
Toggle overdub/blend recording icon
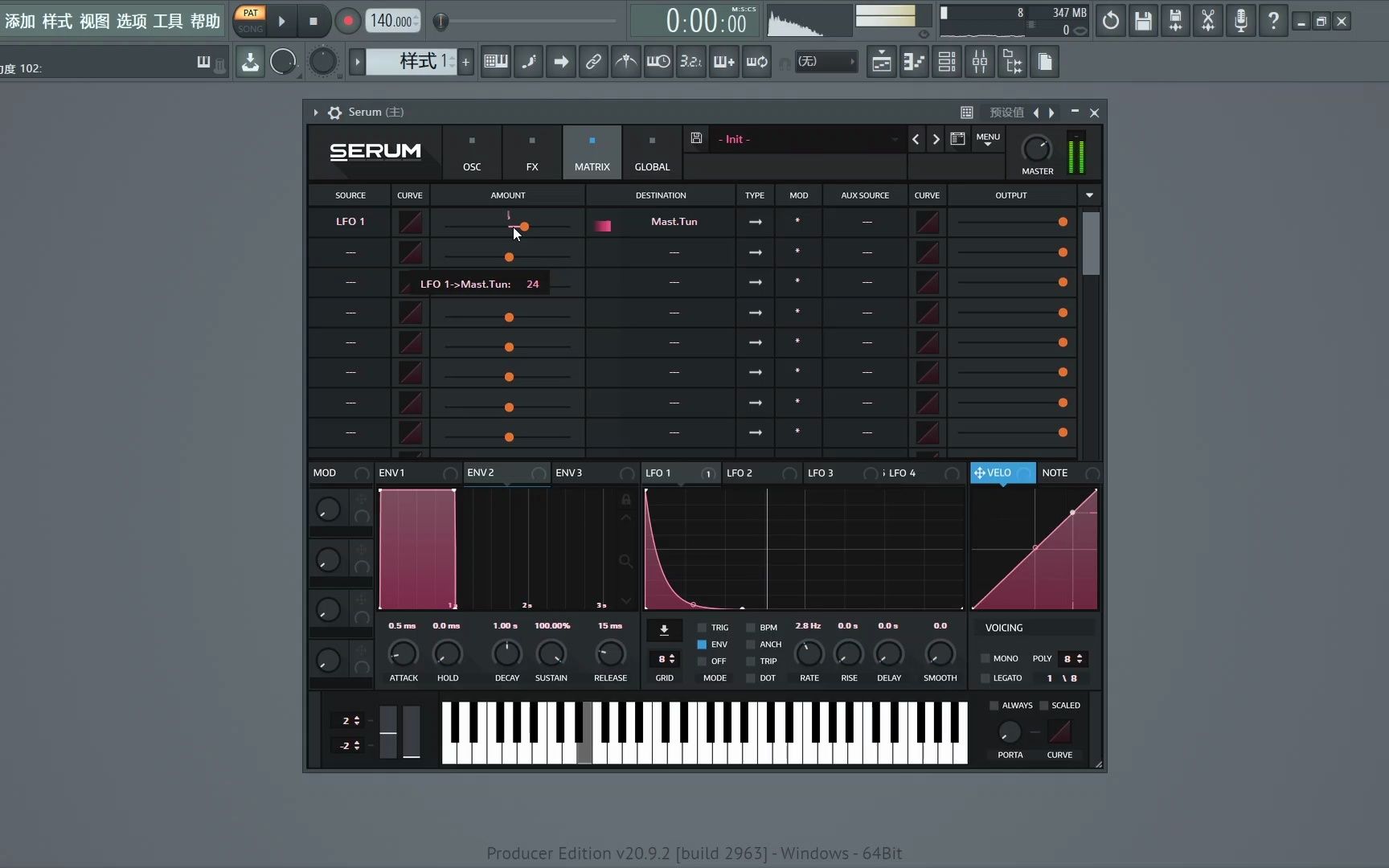(x=723, y=62)
